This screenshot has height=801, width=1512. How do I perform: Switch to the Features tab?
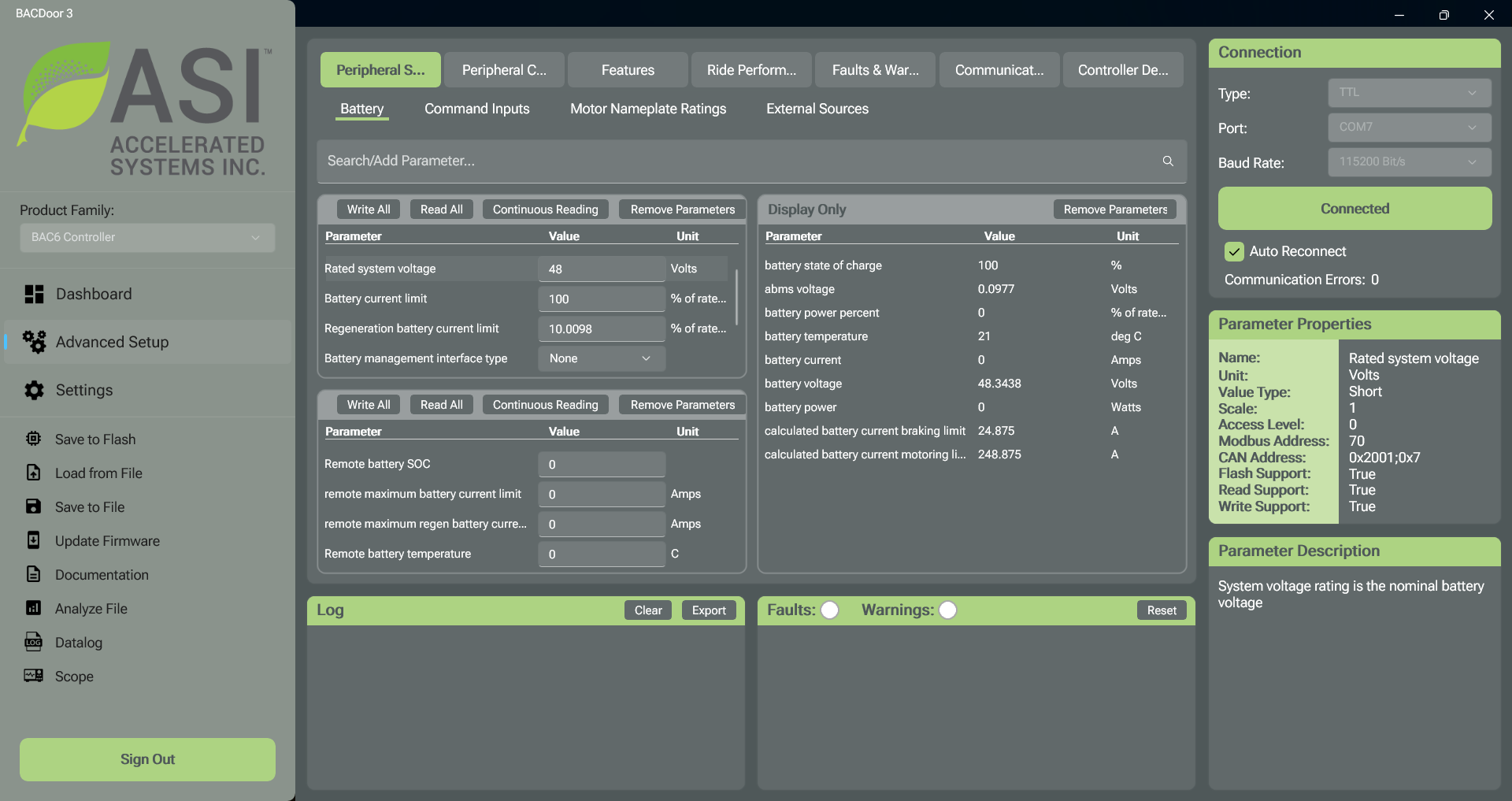[628, 70]
